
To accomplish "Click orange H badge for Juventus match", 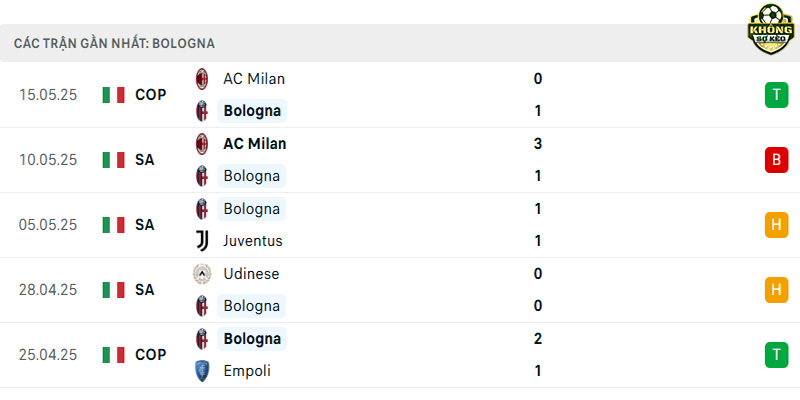I will click(x=776, y=225).
